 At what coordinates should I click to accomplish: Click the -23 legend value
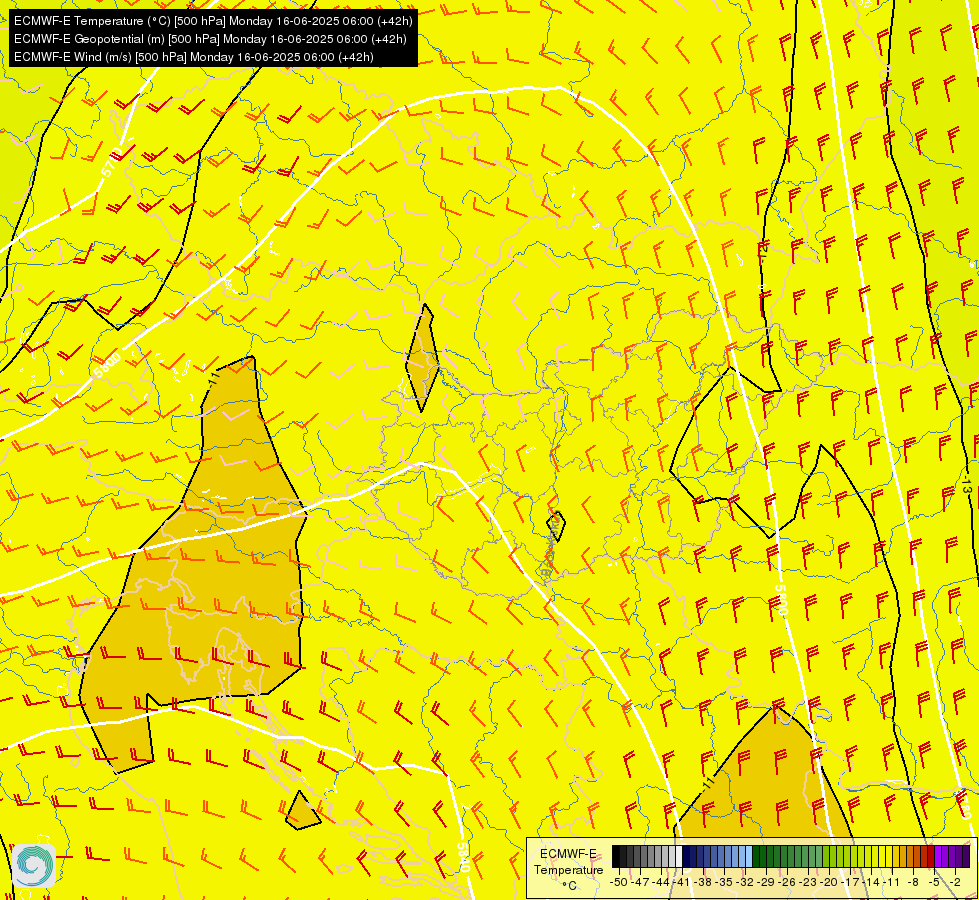pyautogui.click(x=808, y=882)
